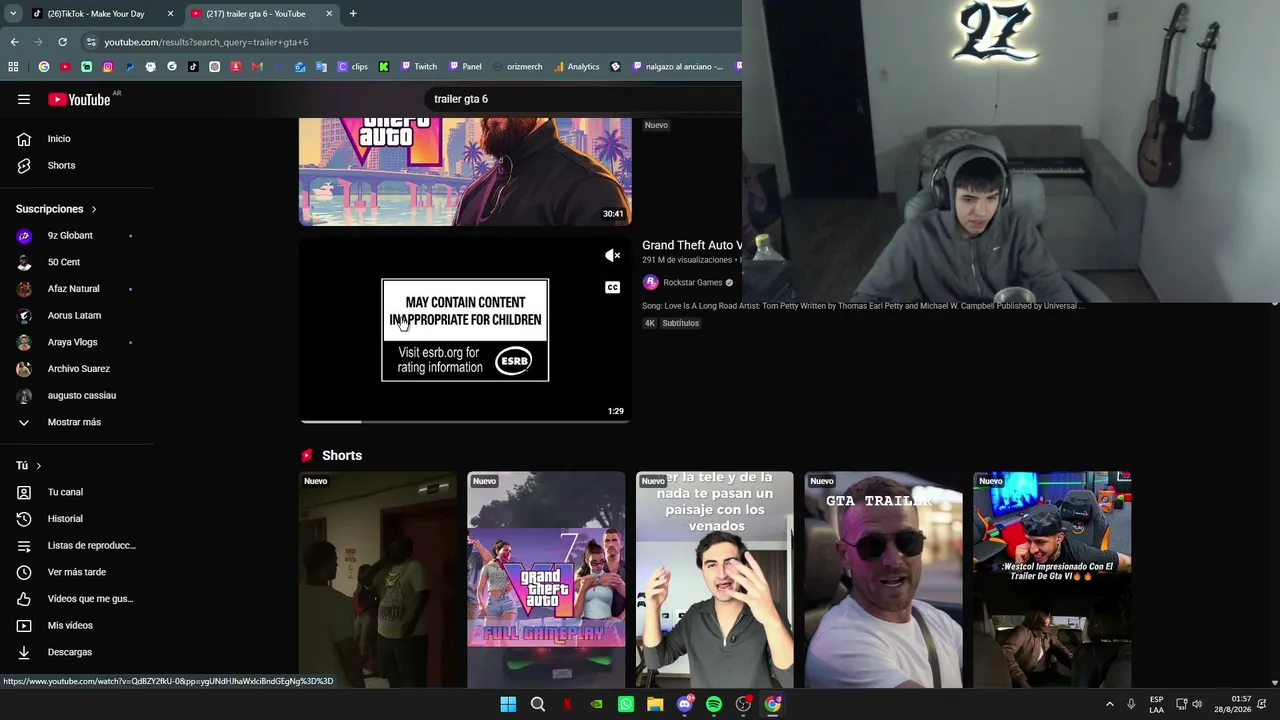Show hidden system tray icons
This screenshot has width=1280, height=720.
click(x=1109, y=704)
